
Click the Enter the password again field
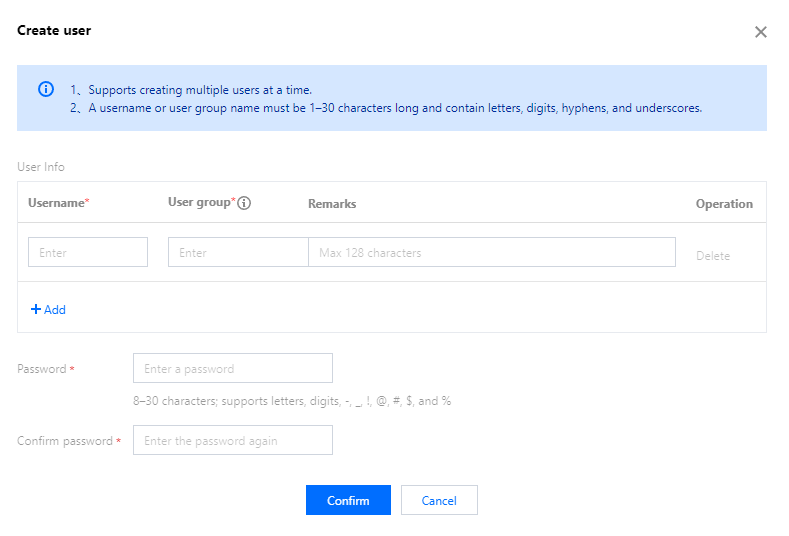point(232,440)
